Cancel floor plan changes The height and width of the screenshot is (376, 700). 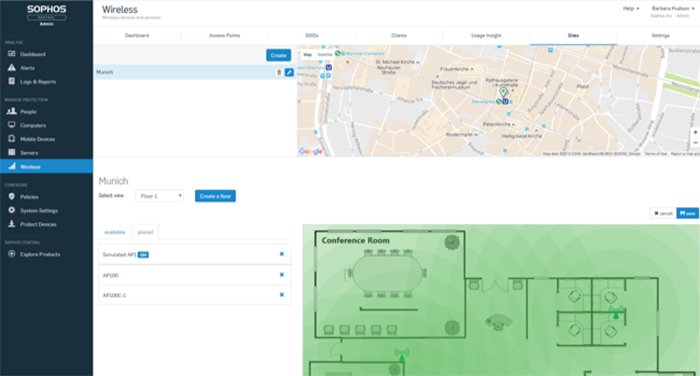click(x=663, y=213)
